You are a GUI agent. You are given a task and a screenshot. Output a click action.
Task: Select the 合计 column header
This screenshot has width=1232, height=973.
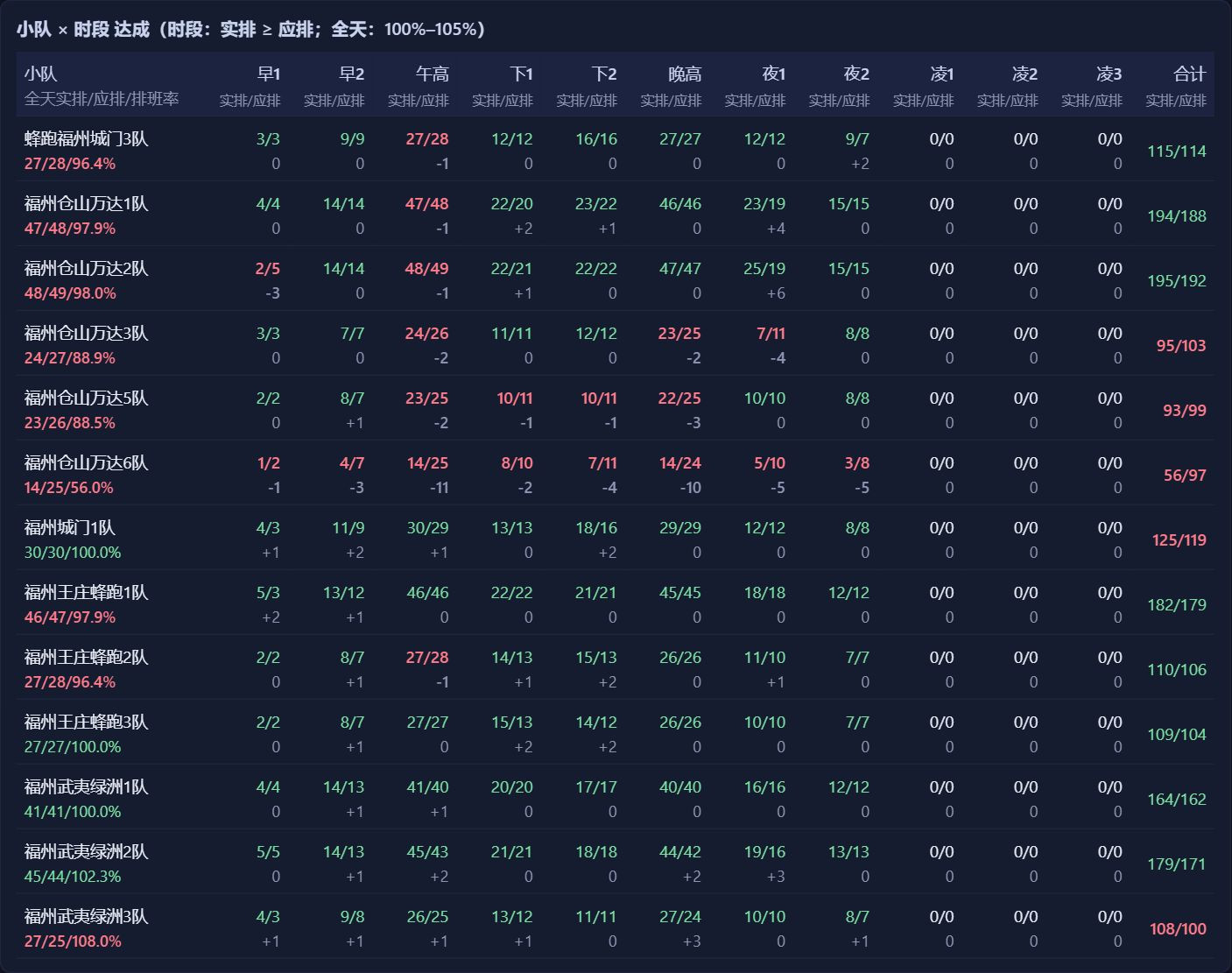click(x=1190, y=74)
